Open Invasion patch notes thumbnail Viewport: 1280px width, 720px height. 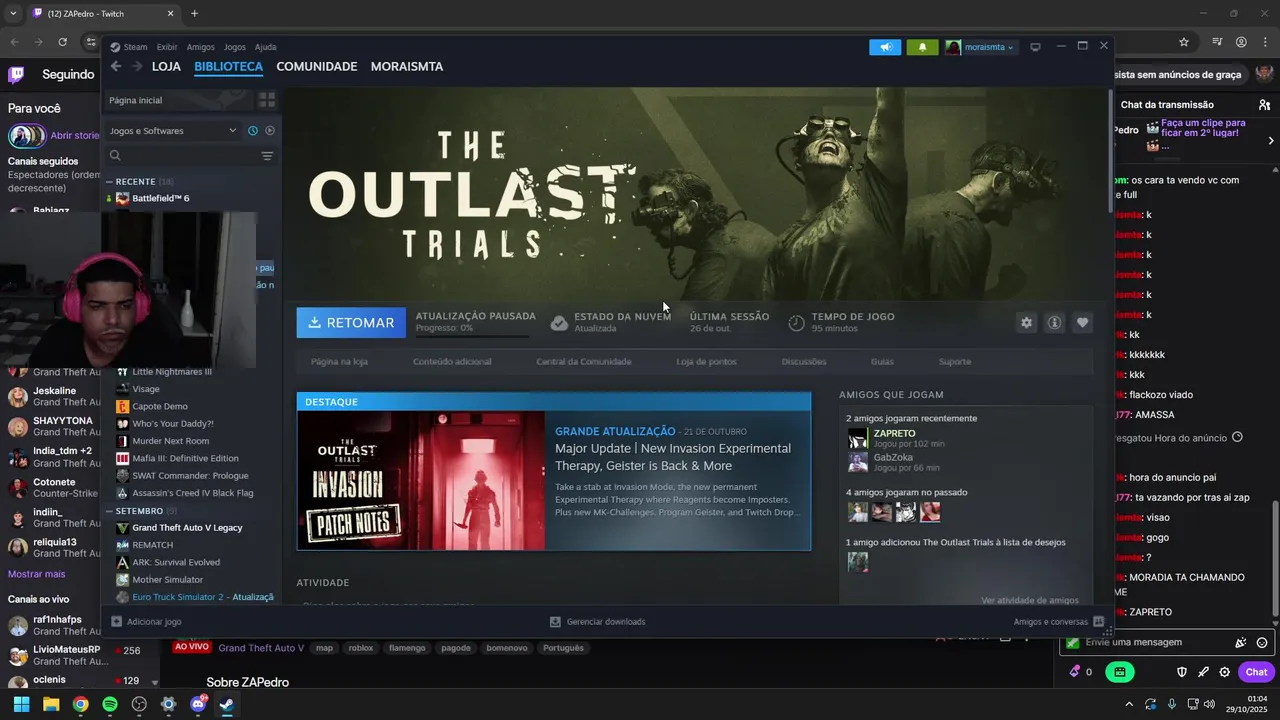point(421,481)
